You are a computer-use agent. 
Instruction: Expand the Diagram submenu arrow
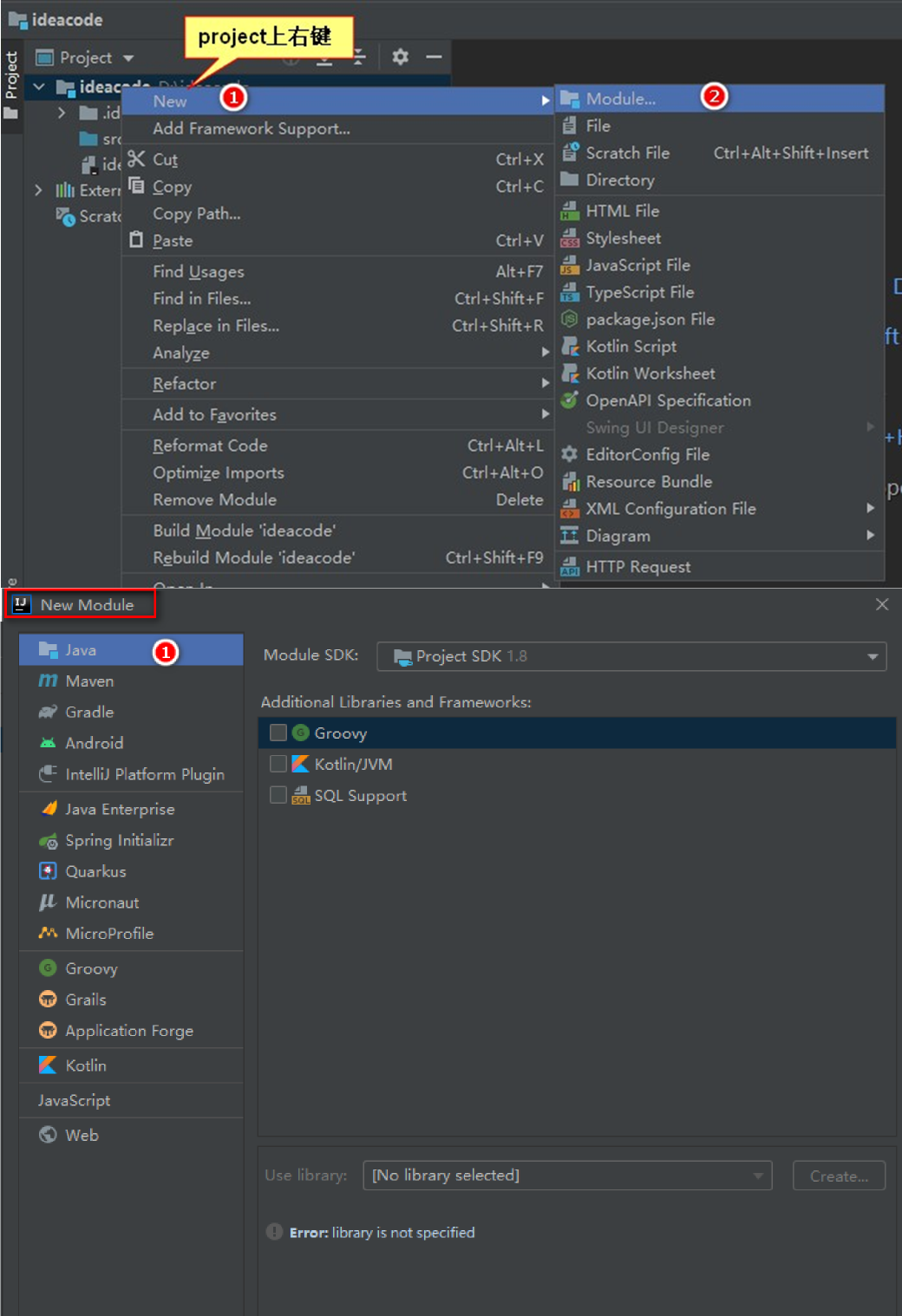coord(870,535)
